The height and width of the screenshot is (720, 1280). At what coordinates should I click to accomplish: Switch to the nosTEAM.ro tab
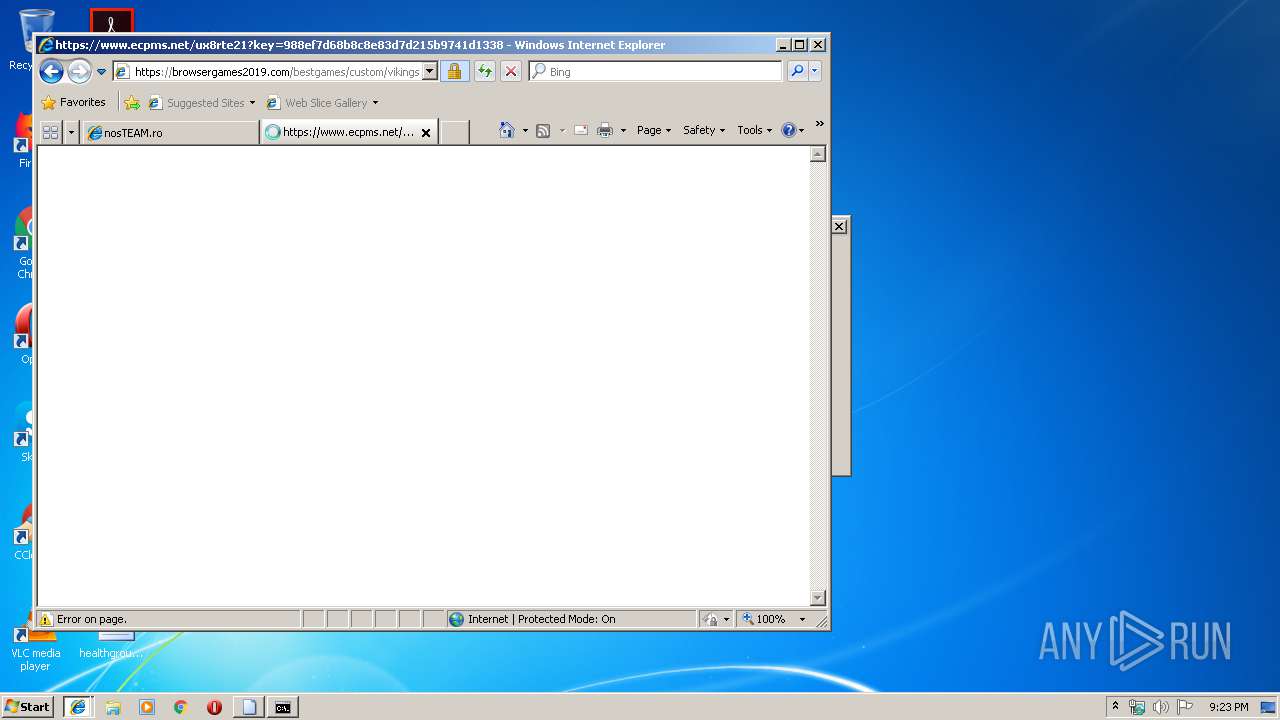170,132
